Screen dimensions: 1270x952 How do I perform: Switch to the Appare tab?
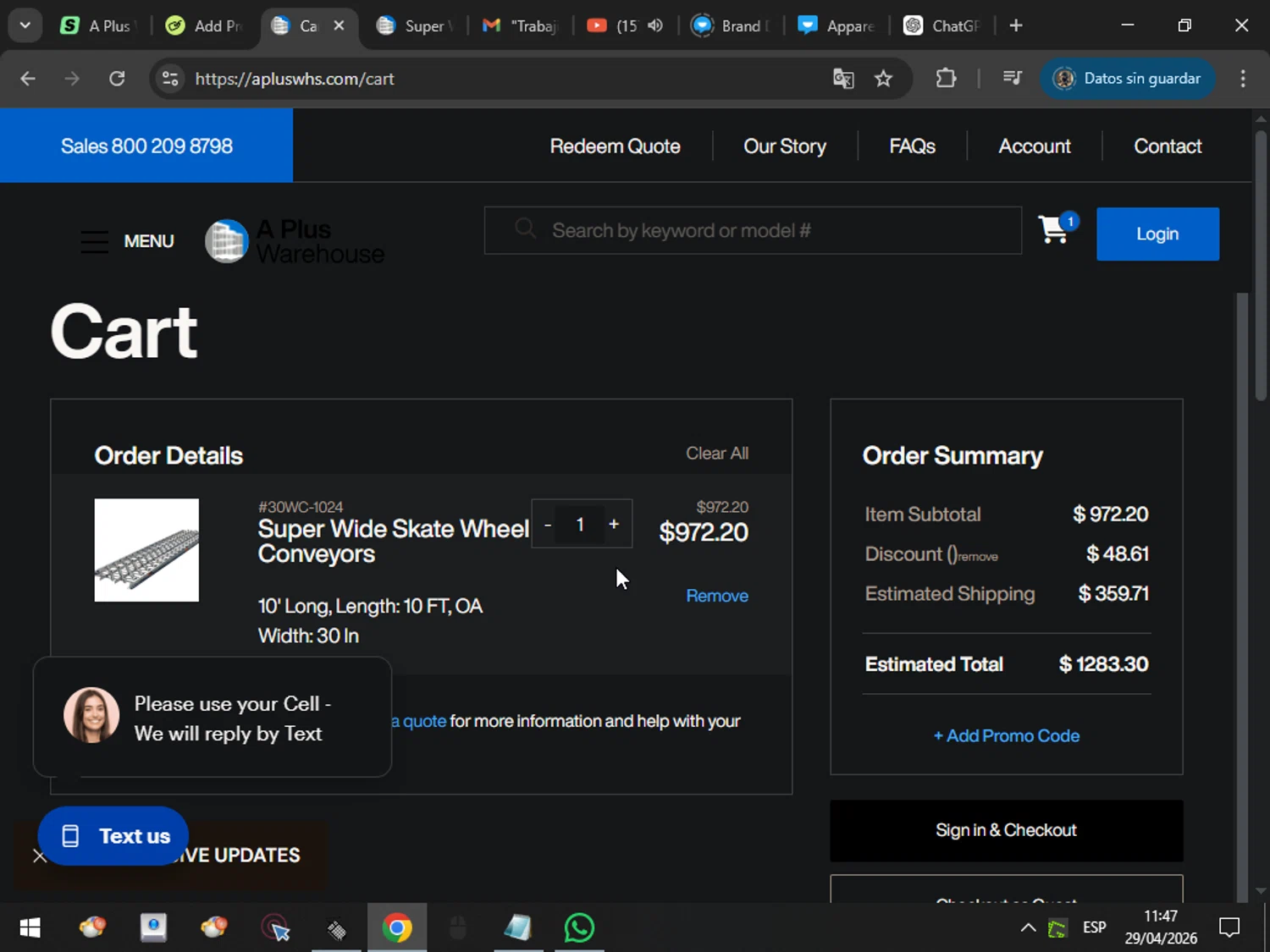[x=837, y=25]
